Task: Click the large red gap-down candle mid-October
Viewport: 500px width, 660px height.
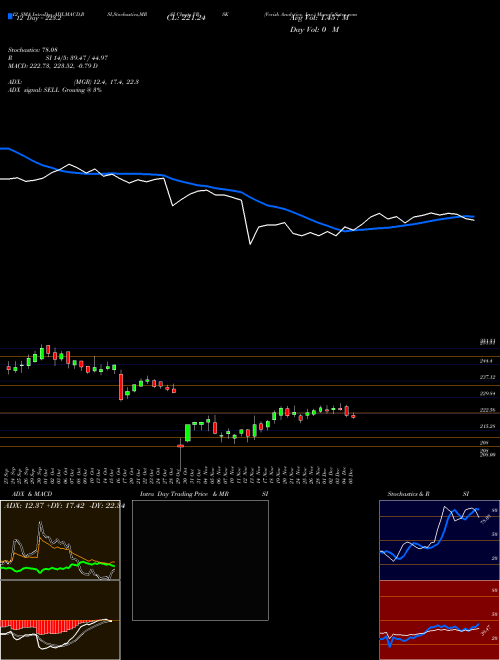Action: click(121, 386)
